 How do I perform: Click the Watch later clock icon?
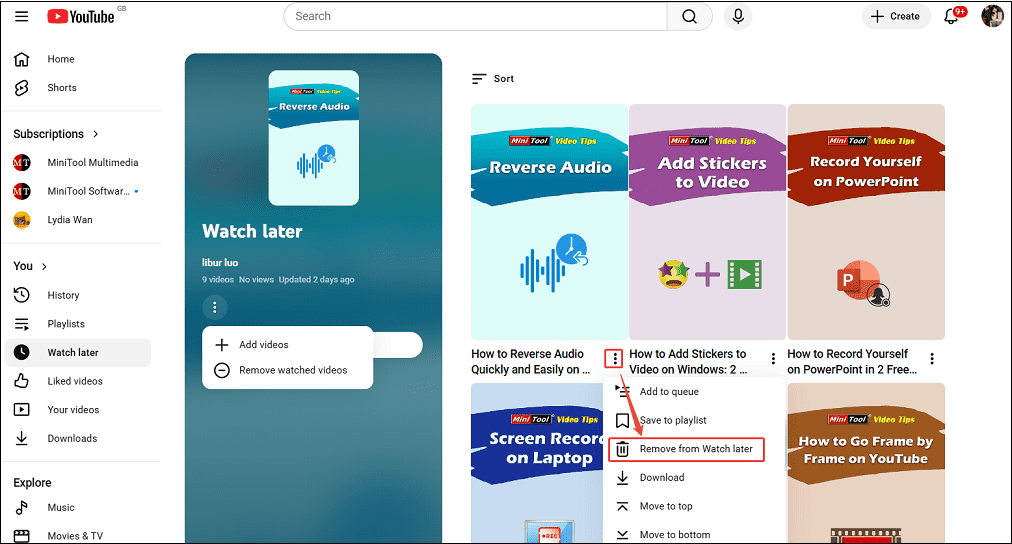[x=21, y=352]
